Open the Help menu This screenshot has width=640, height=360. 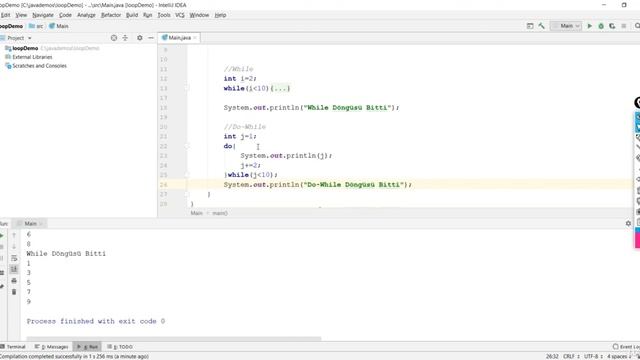tap(220, 15)
